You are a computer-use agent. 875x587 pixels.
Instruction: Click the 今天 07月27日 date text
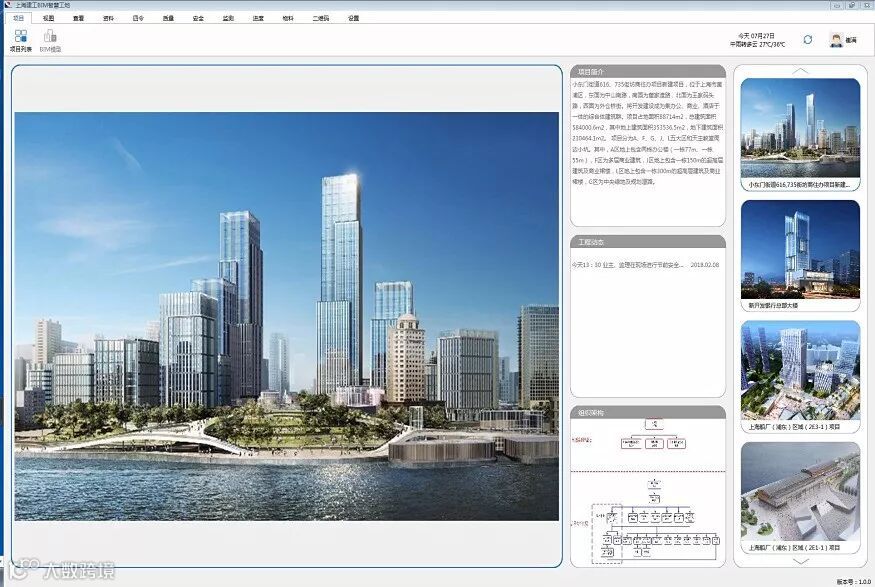point(756,36)
